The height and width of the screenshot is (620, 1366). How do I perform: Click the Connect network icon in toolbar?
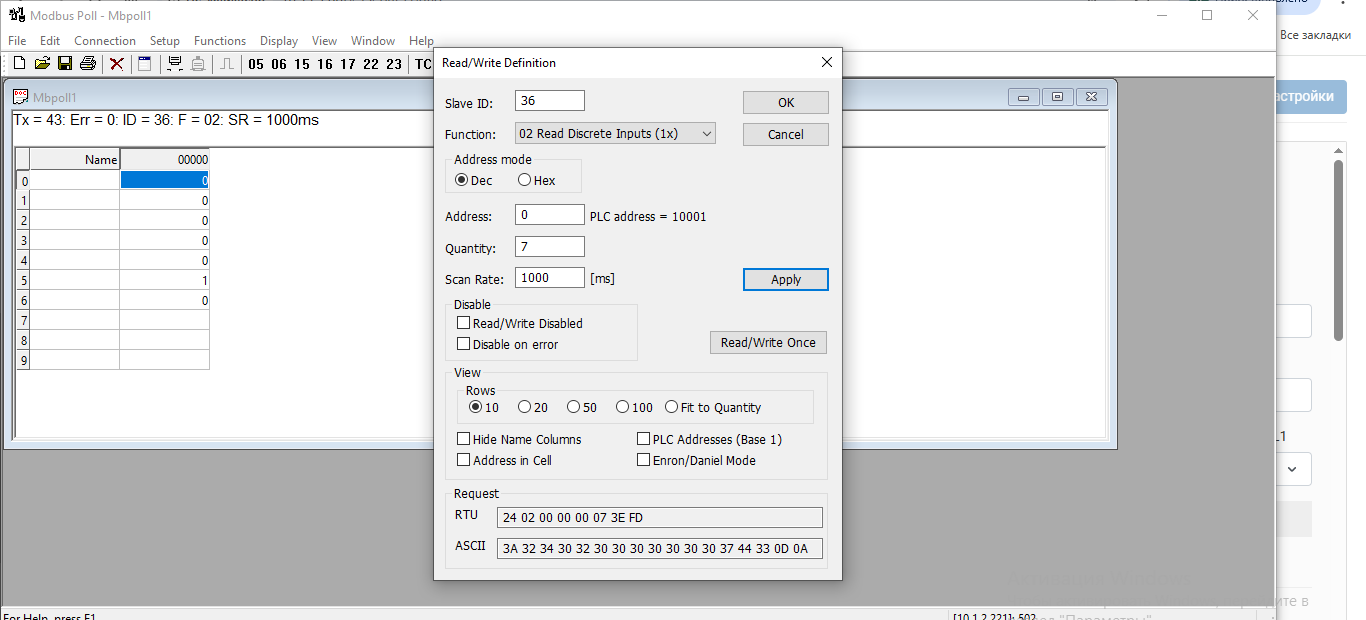pyautogui.click(x=175, y=64)
